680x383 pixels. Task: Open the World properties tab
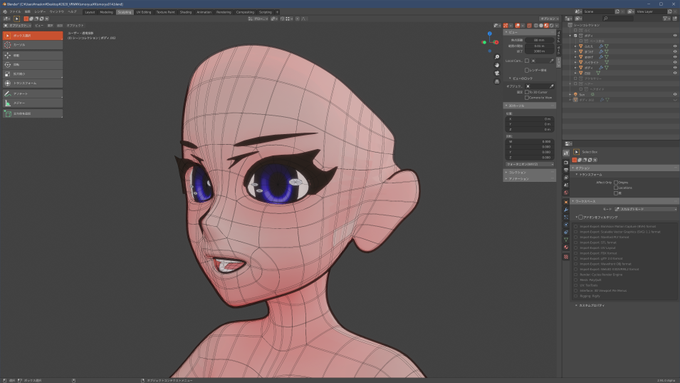(x=566, y=193)
